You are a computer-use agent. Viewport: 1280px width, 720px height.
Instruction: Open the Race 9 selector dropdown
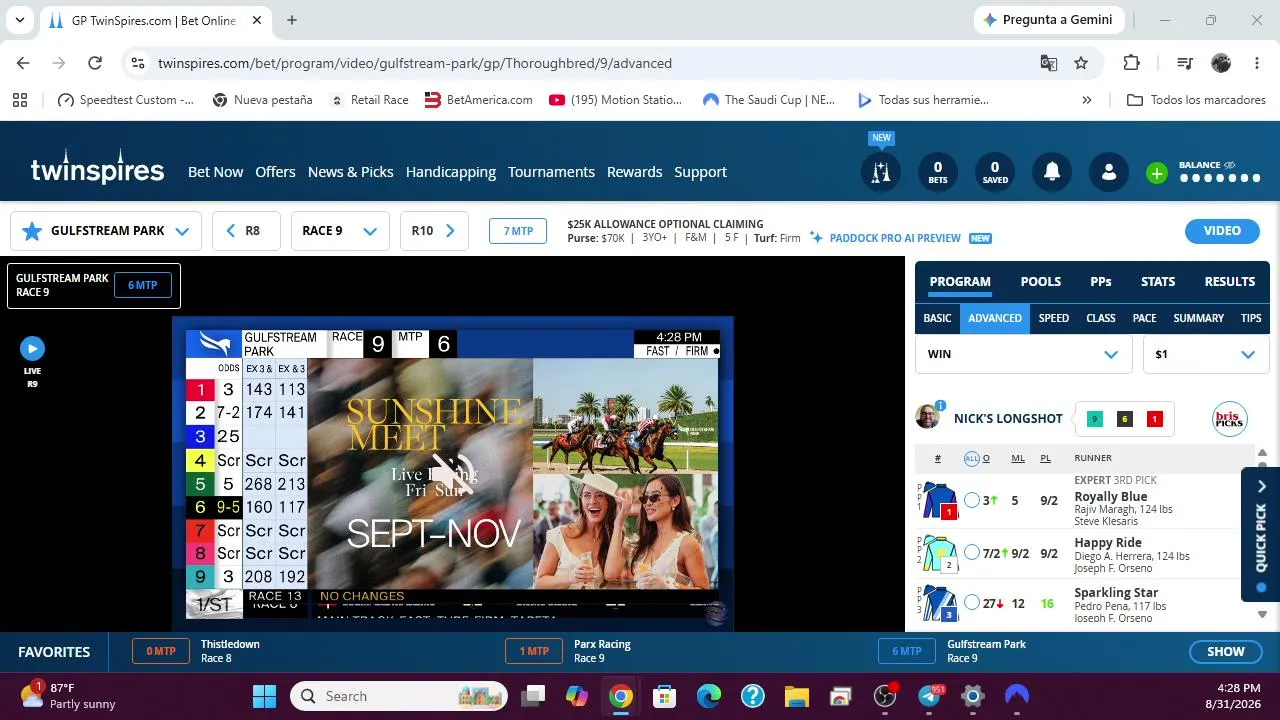tap(340, 231)
